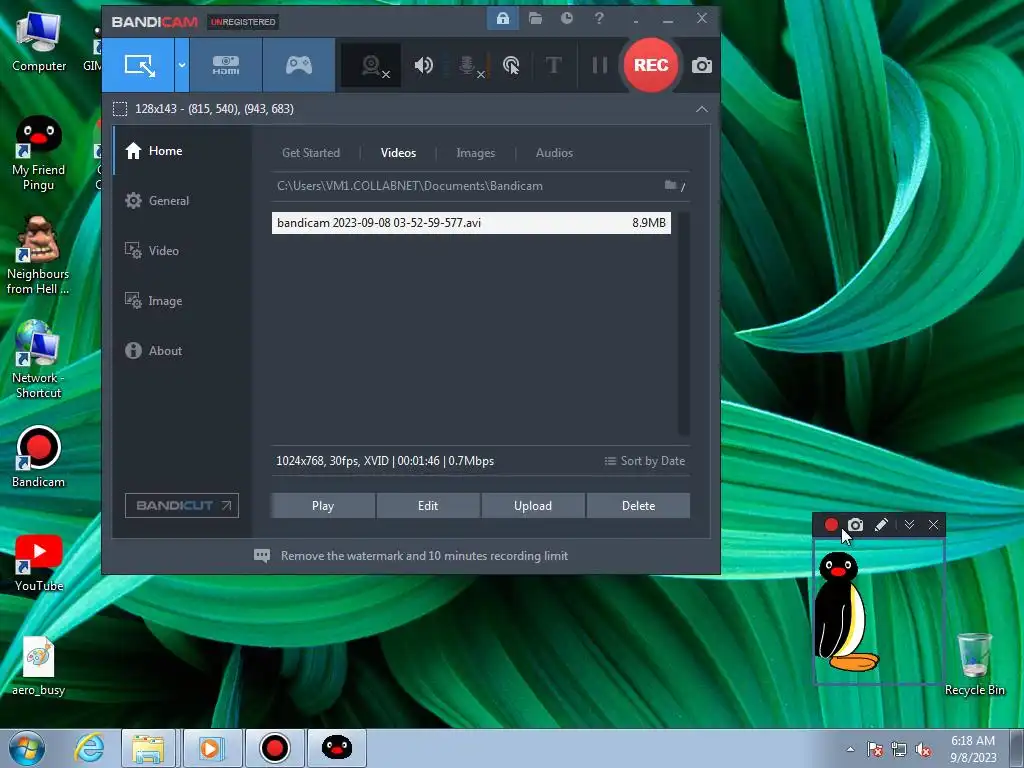Open the aero_busy desktop file
The width and height of the screenshot is (1024, 768).
tap(39, 666)
